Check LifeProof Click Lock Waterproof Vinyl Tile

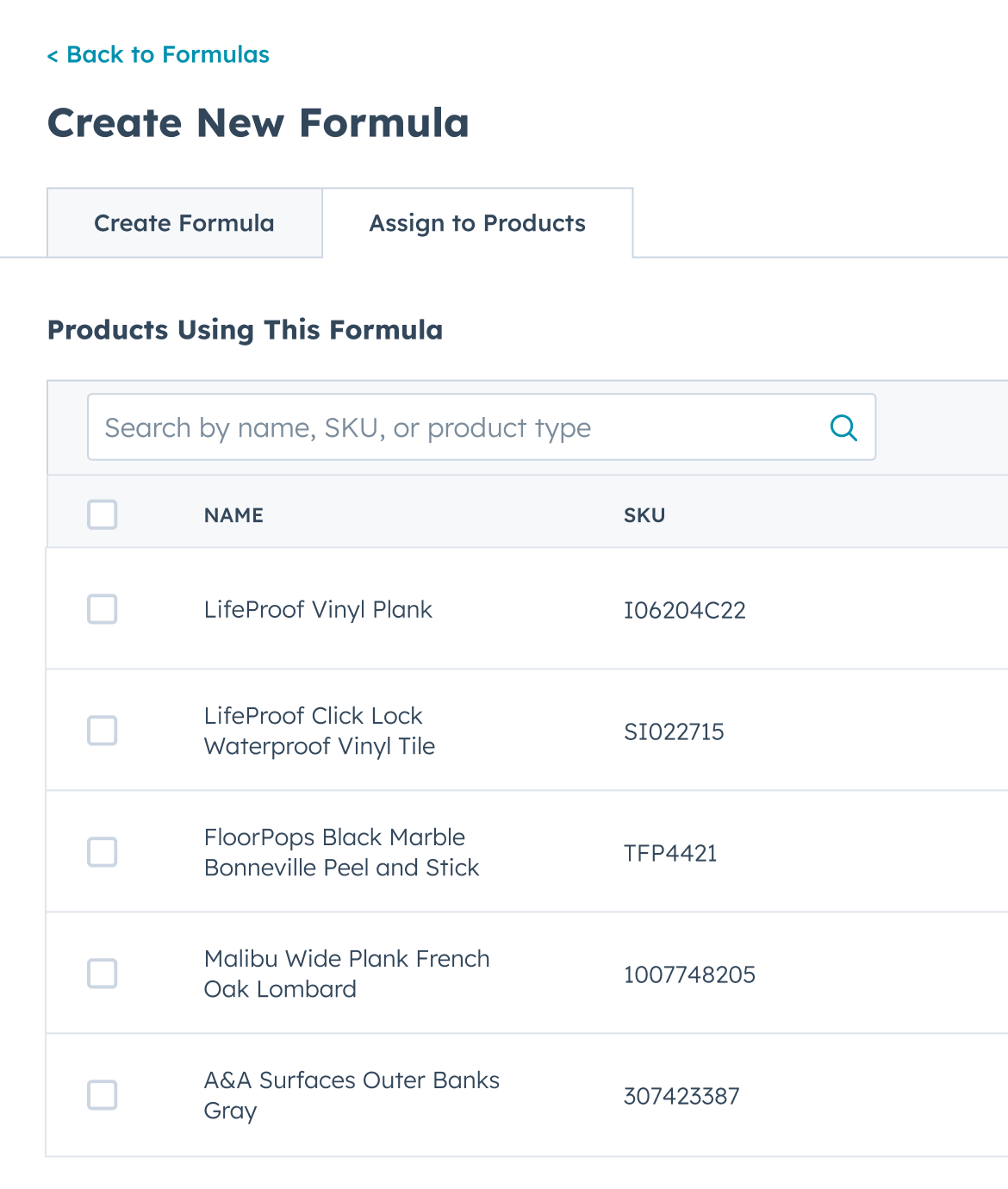102,731
